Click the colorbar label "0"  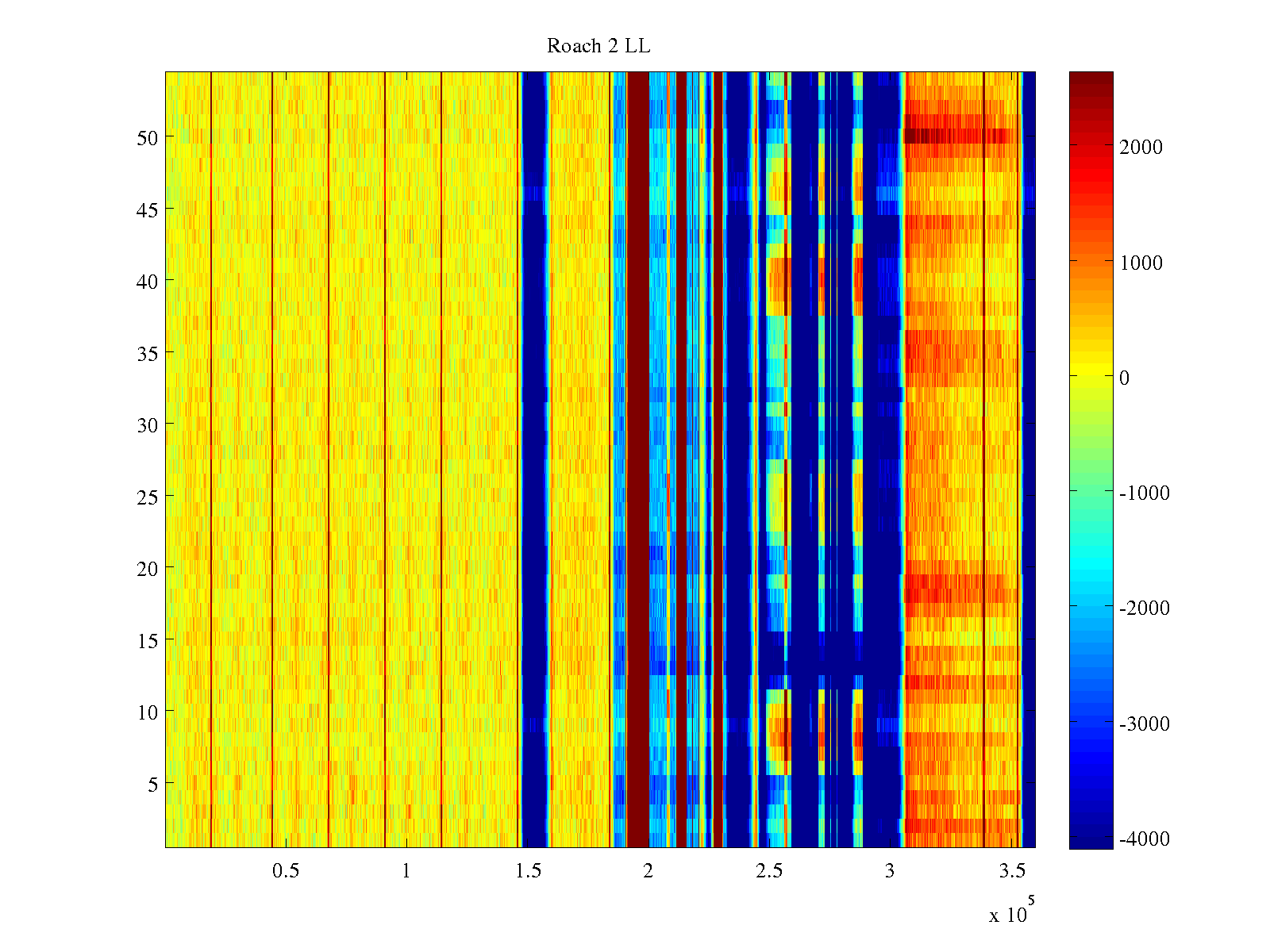click(1124, 378)
